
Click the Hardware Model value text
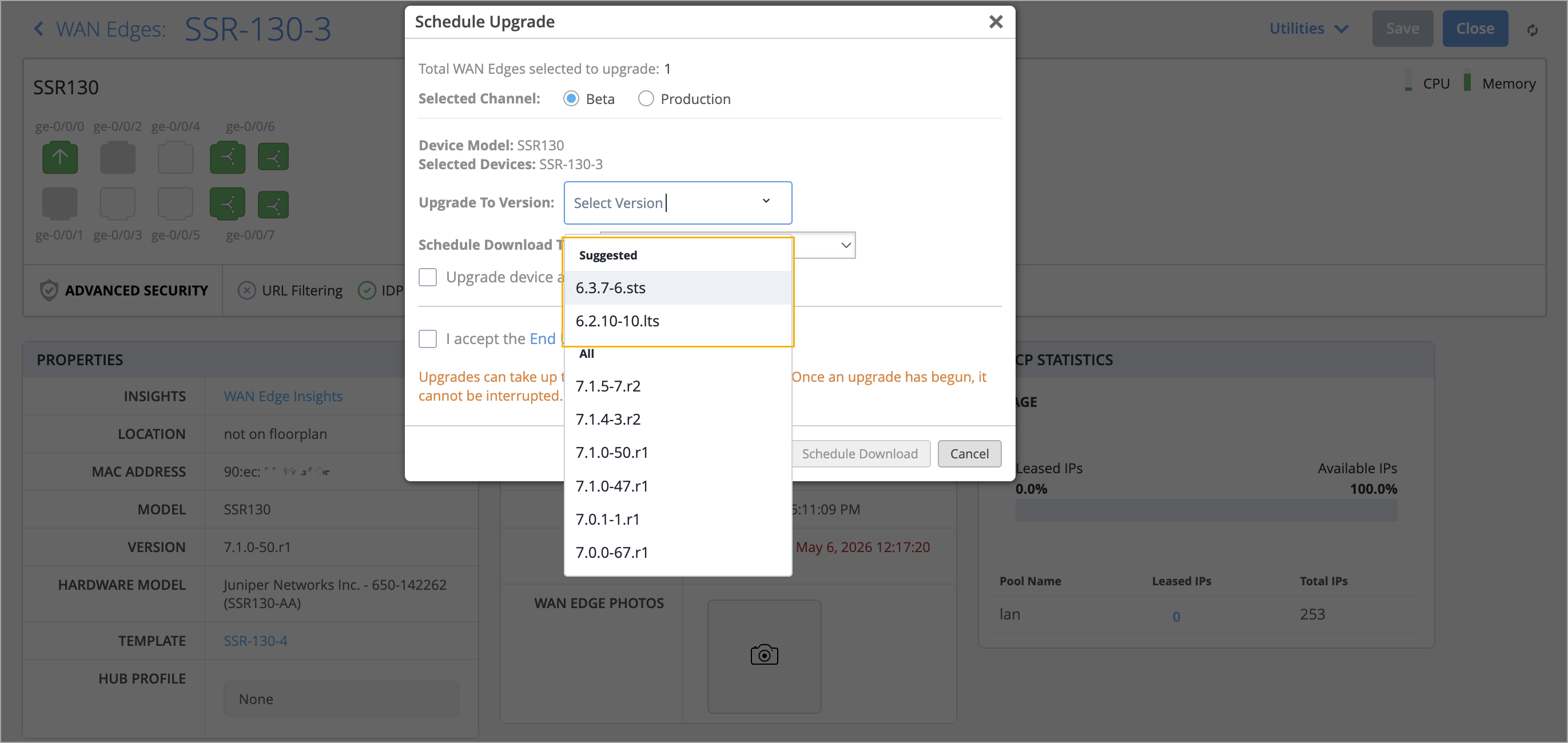[x=335, y=593]
